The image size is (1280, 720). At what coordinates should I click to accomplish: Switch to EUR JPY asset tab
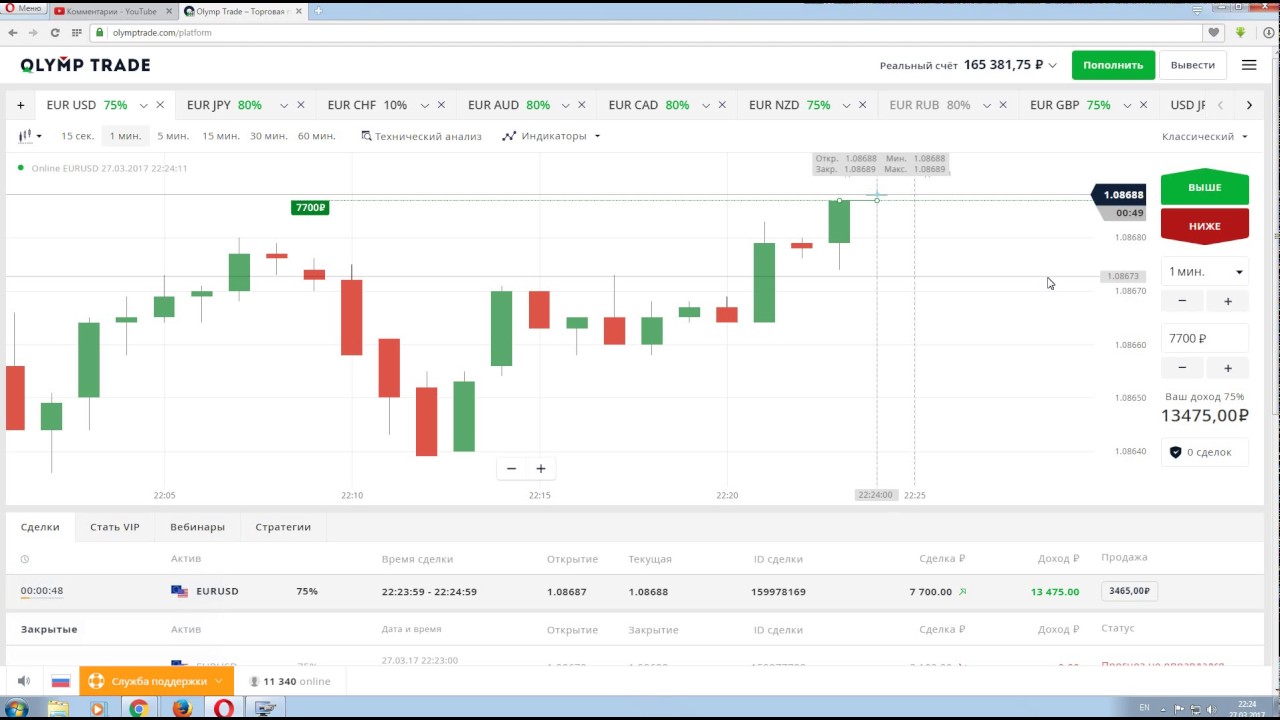(x=224, y=105)
